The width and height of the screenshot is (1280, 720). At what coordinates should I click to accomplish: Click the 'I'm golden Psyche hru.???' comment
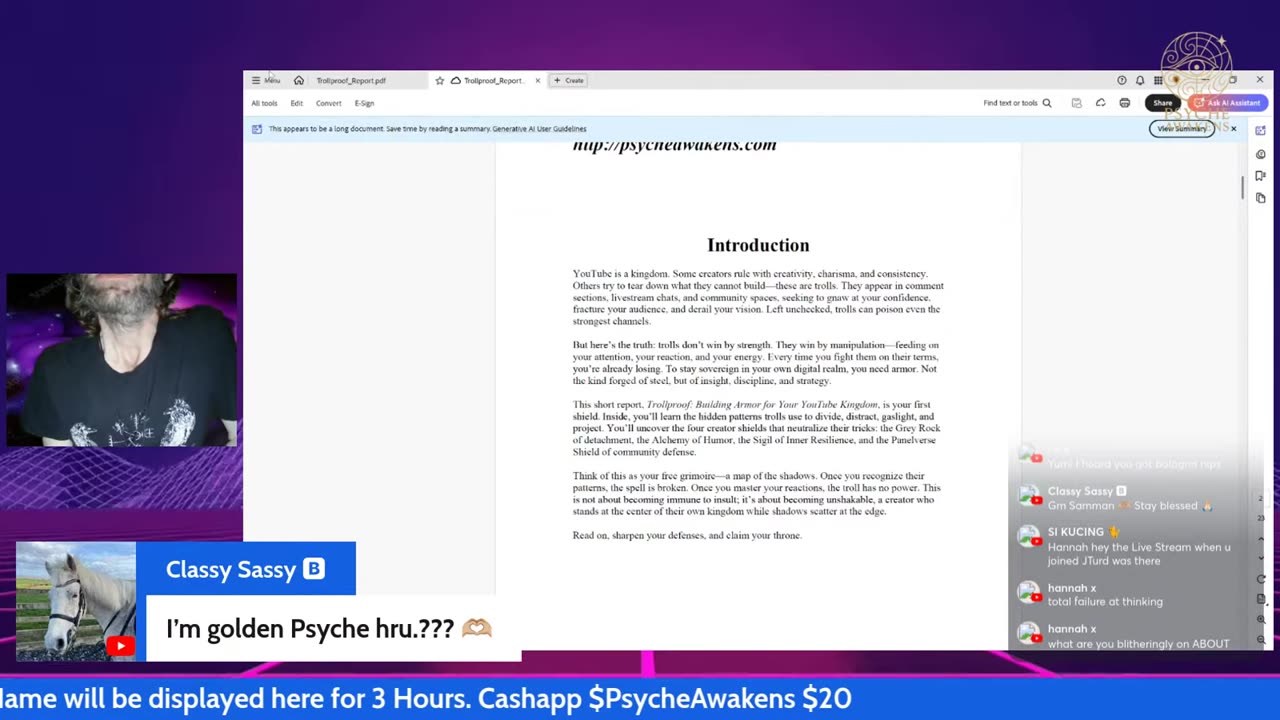333,629
